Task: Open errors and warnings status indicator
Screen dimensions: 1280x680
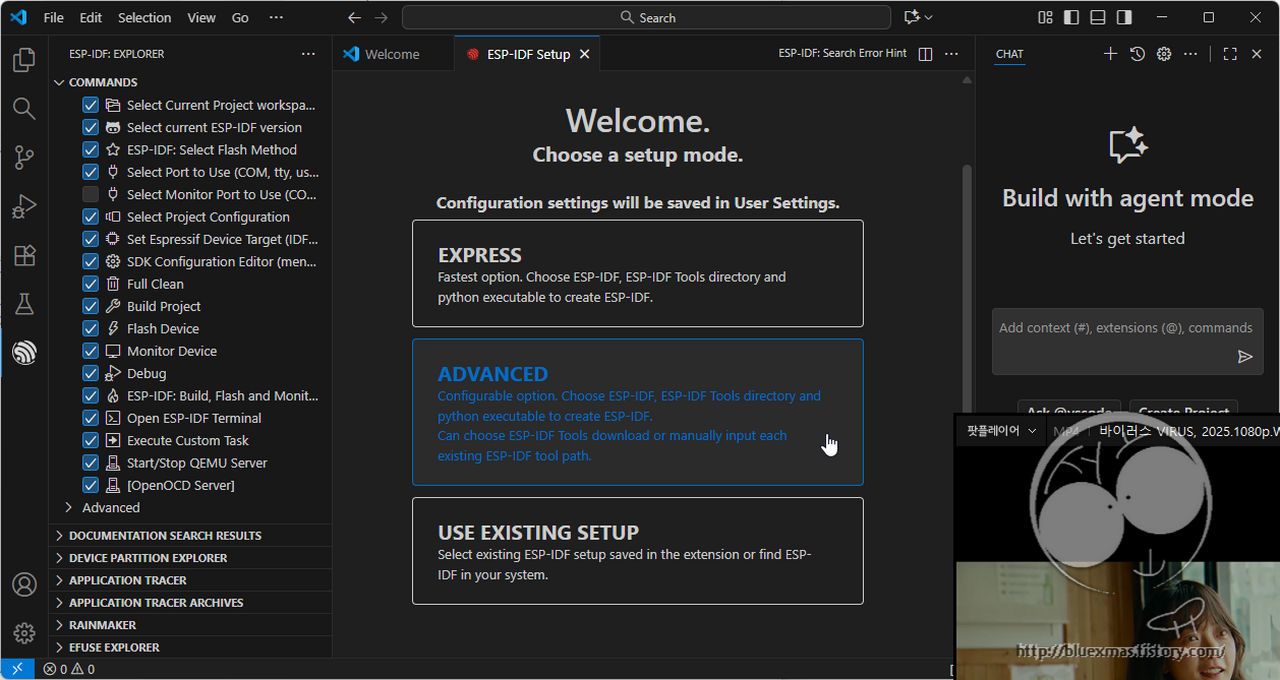Action: click(69, 669)
